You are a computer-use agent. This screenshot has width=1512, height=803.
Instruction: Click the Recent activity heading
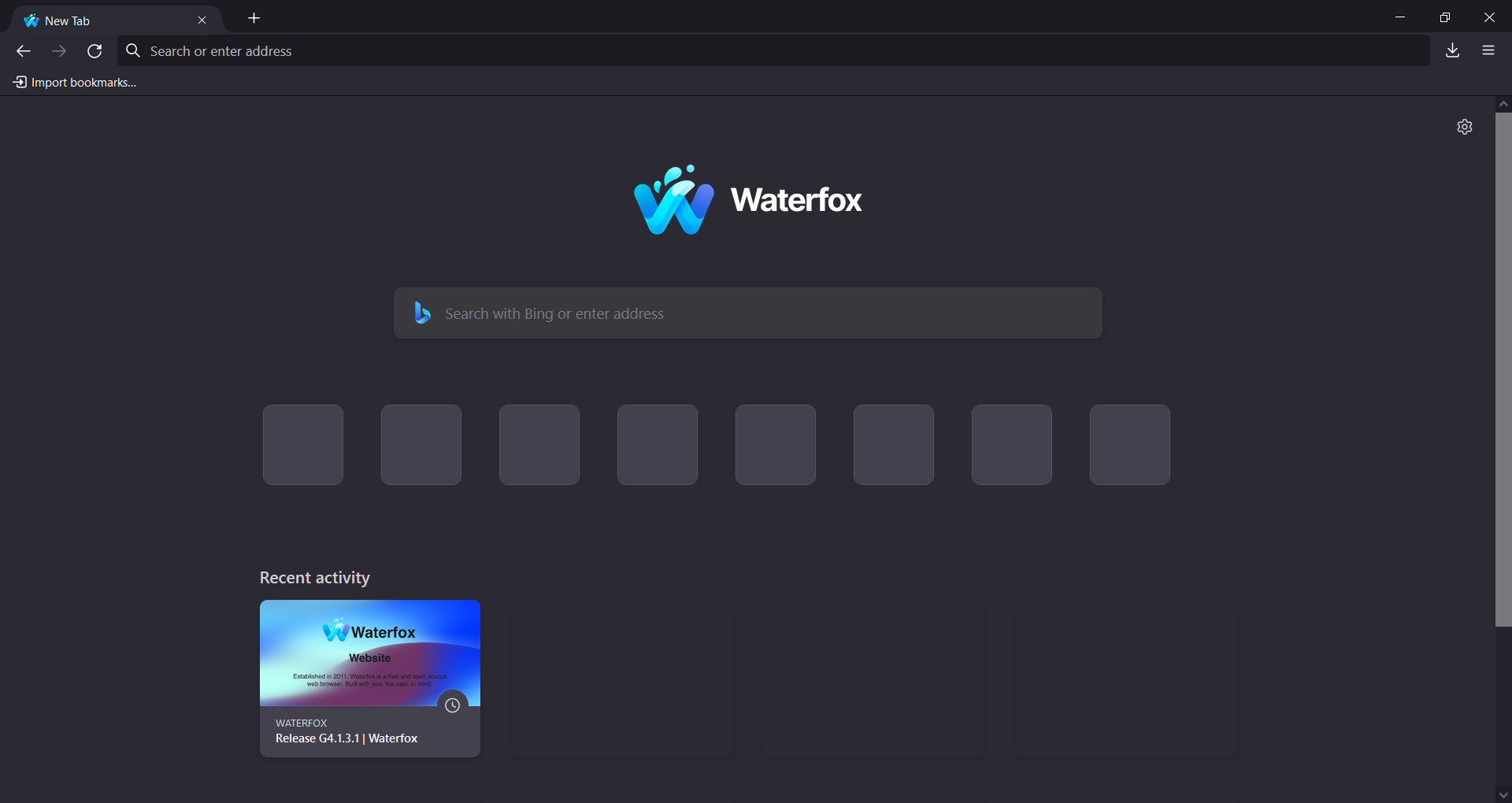coord(315,578)
